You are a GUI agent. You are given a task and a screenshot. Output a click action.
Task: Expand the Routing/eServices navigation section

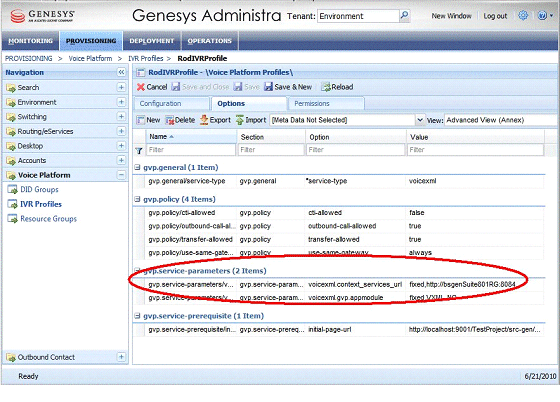[121, 131]
